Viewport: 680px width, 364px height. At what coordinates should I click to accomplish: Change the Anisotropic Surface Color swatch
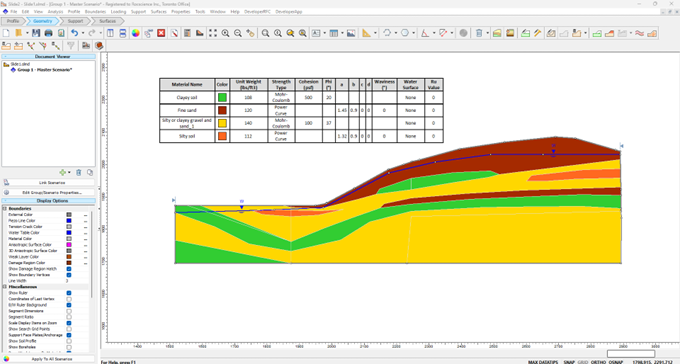(69, 245)
